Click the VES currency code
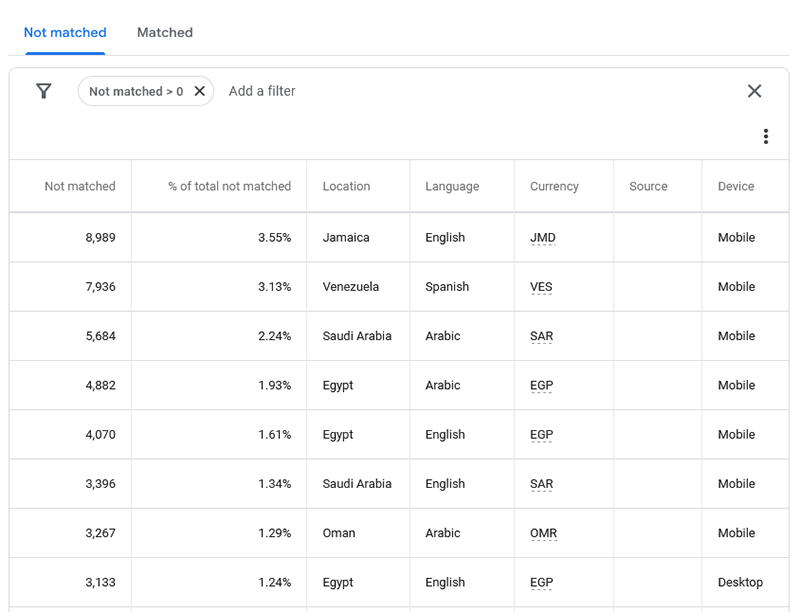The width and height of the screenshot is (800, 612). pyautogui.click(x=541, y=287)
